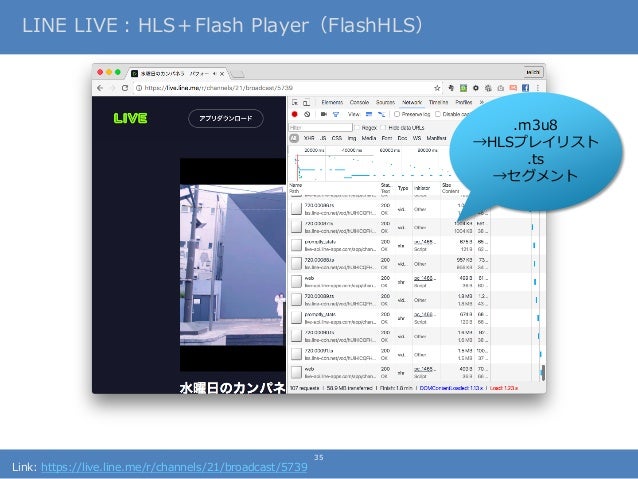Show more DevTools tabs via the chevron
The image size is (638, 479).
tap(482, 102)
